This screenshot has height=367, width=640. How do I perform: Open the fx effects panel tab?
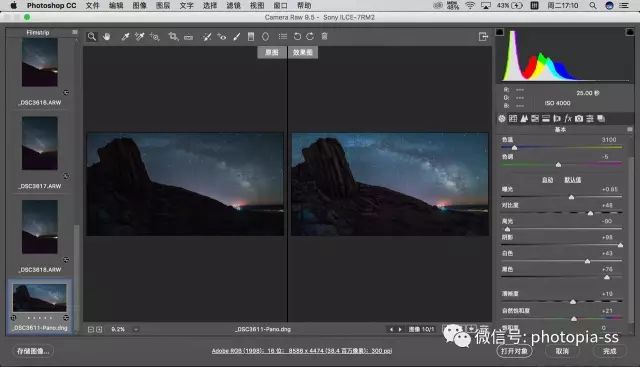[x=568, y=119]
